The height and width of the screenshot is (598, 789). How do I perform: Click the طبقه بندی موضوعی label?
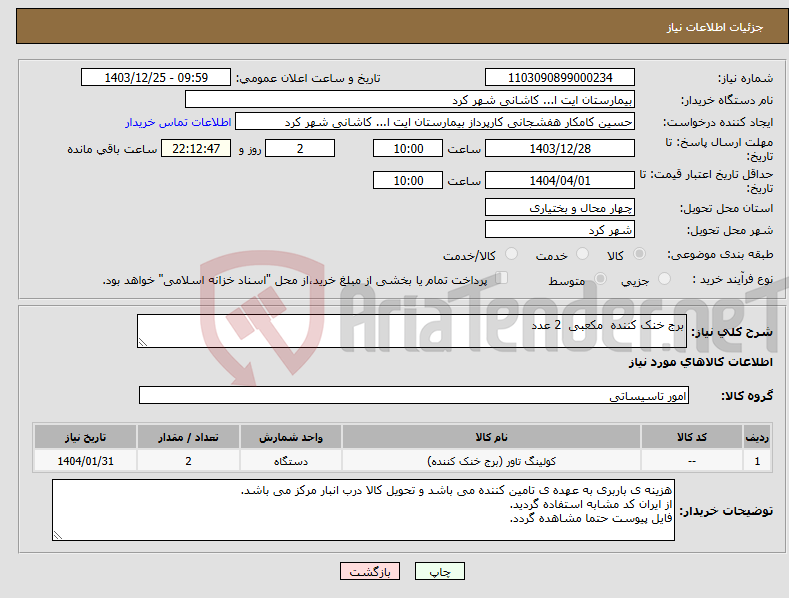[x=720, y=254]
